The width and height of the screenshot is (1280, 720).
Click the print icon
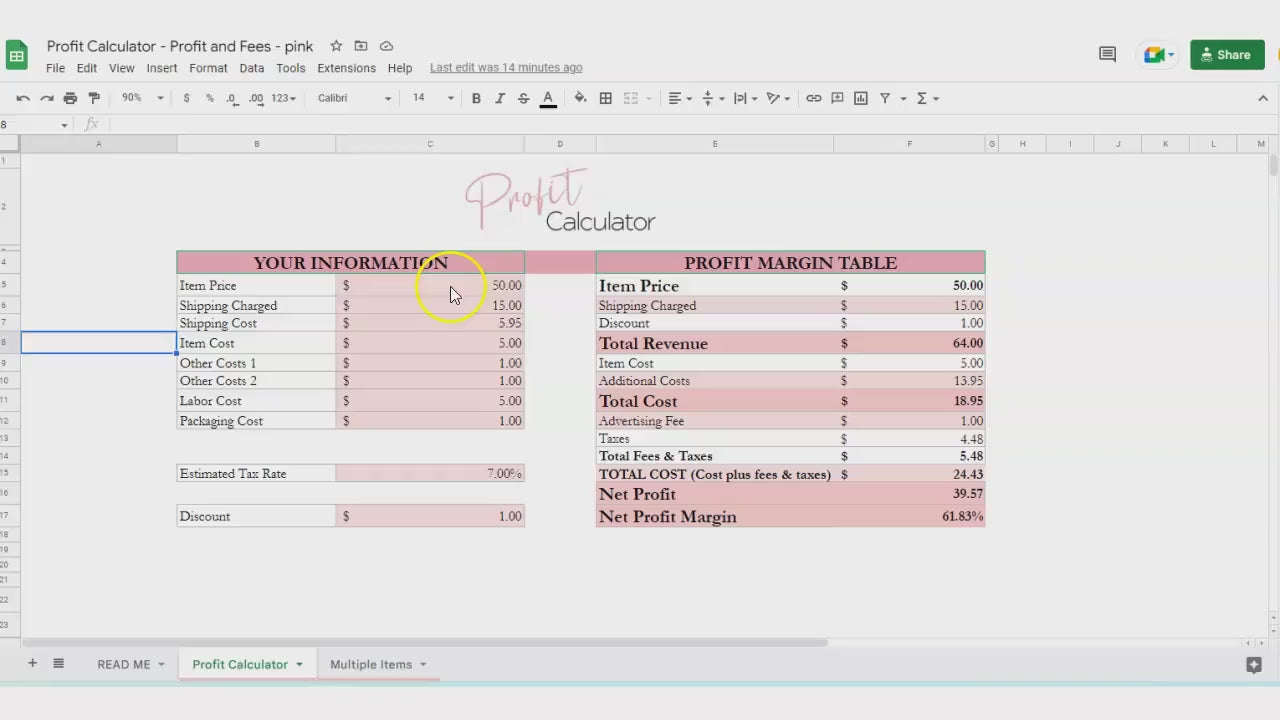(x=70, y=98)
